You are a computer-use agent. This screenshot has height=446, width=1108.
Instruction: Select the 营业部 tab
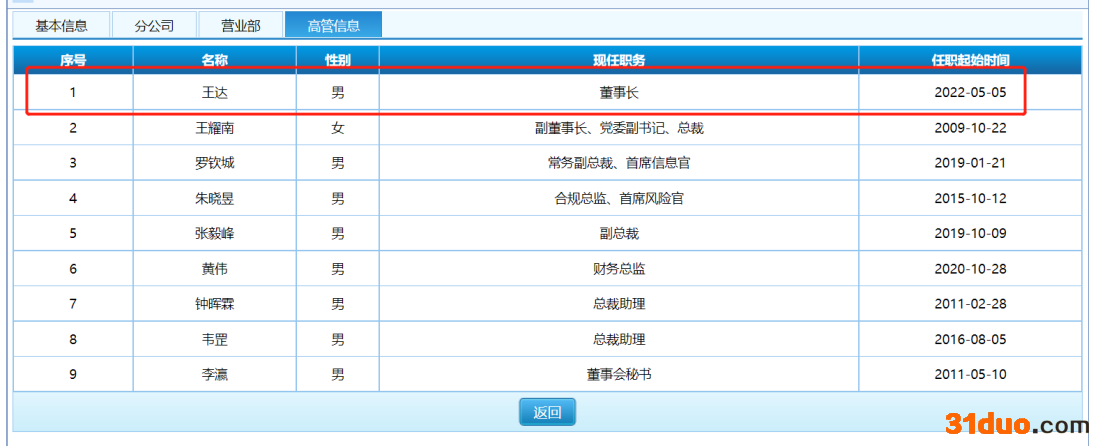pyautogui.click(x=240, y=26)
